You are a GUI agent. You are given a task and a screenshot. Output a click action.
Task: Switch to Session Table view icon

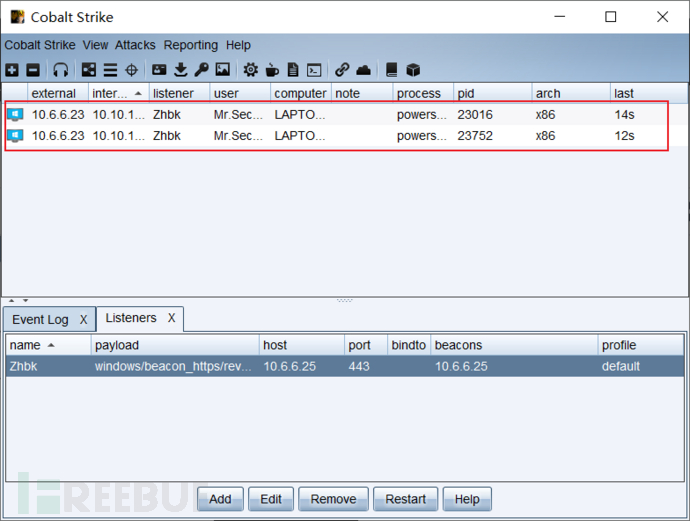(x=110, y=70)
